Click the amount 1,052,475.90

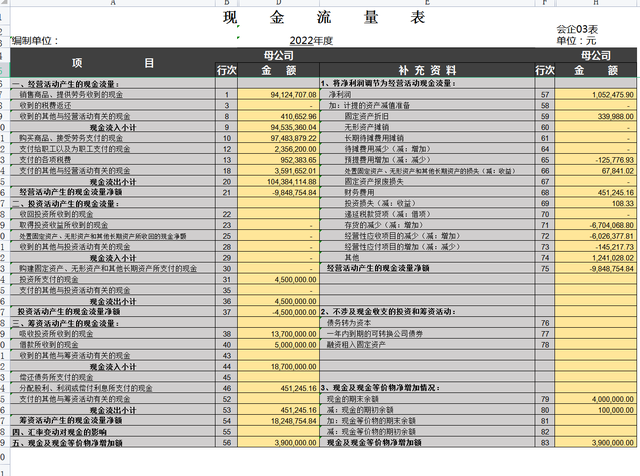(613, 95)
